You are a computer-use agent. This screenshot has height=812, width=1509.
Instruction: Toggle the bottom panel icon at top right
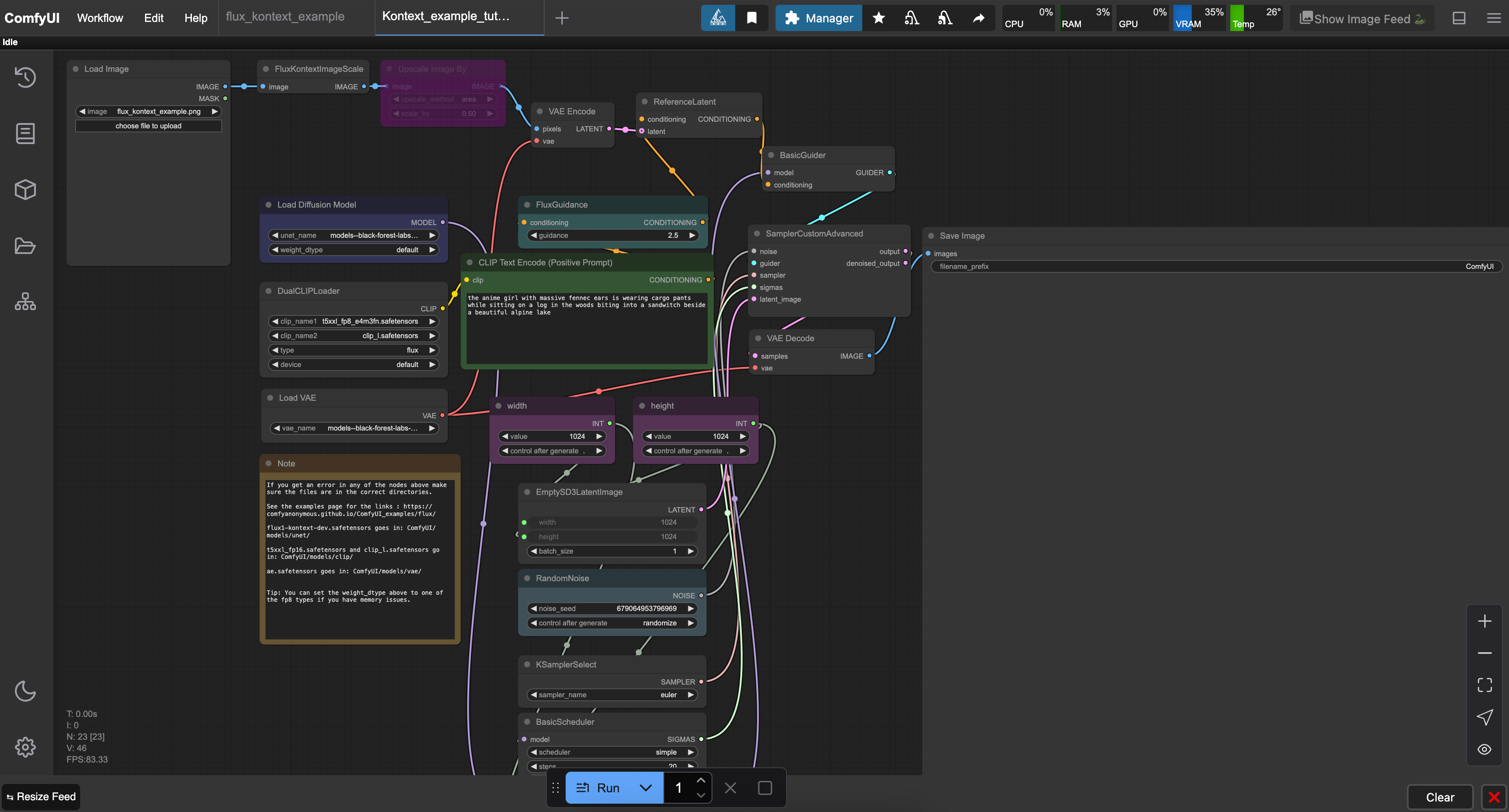click(1459, 18)
